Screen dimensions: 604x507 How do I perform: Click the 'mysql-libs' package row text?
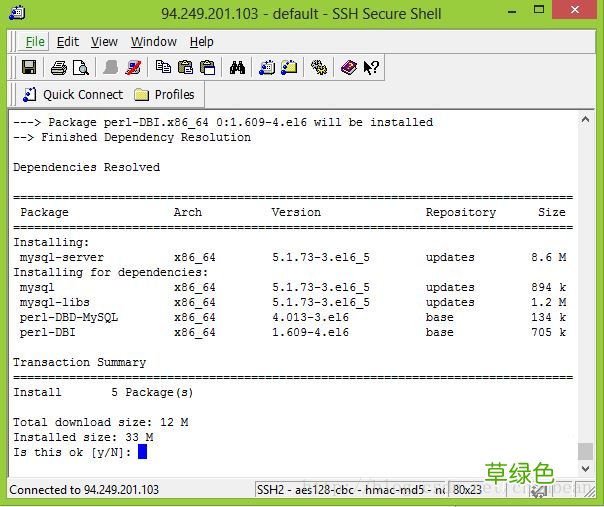pyautogui.click(x=55, y=302)
